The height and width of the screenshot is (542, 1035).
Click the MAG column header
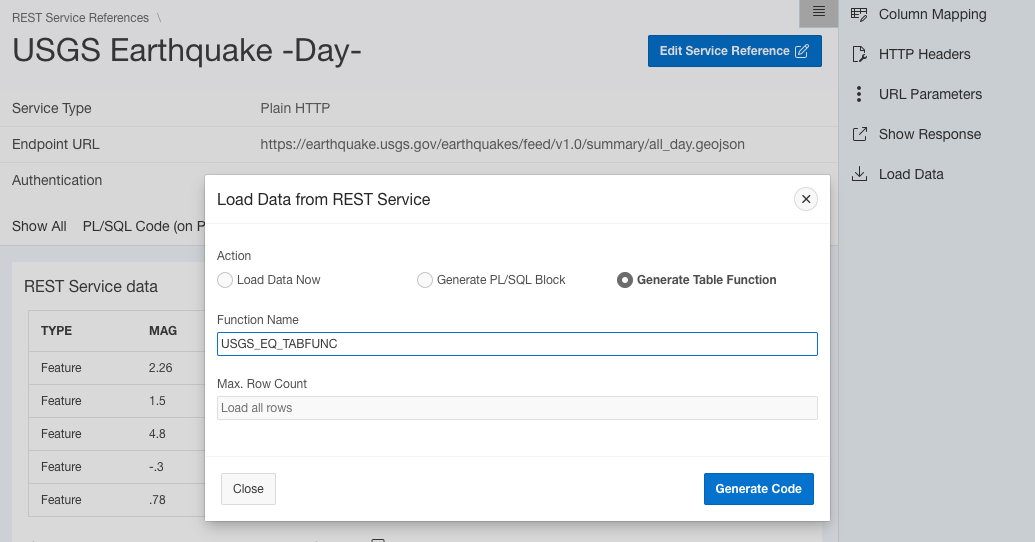click(162, 331)
